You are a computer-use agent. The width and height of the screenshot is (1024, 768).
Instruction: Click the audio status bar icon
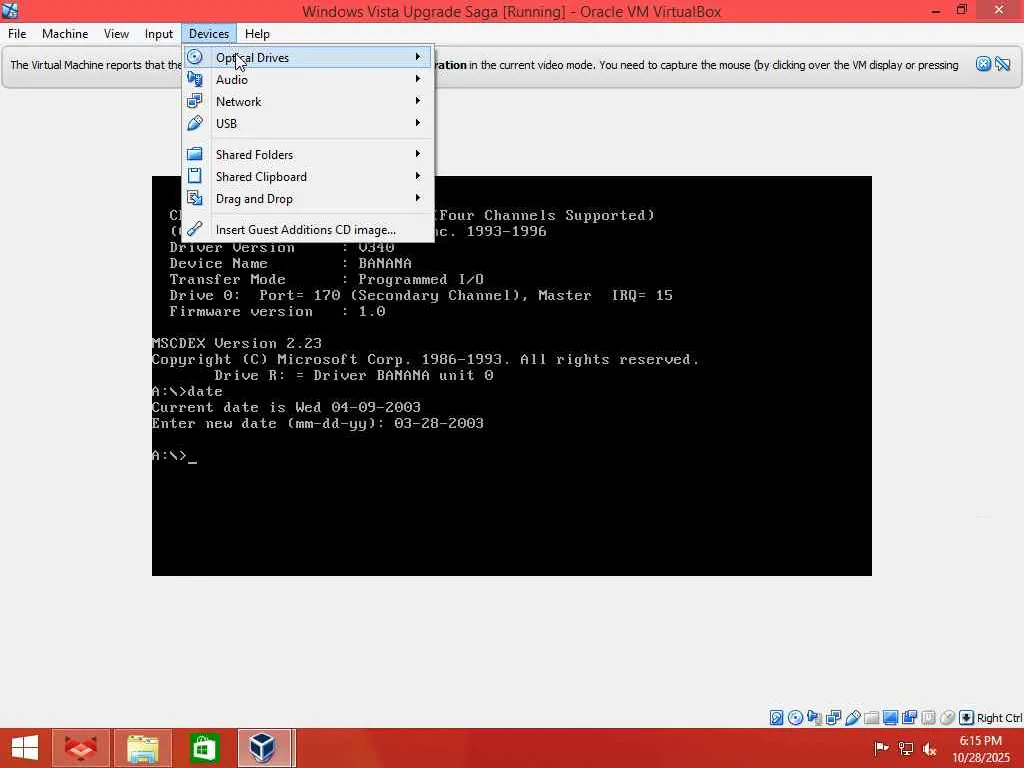click(x=814, y=718)
